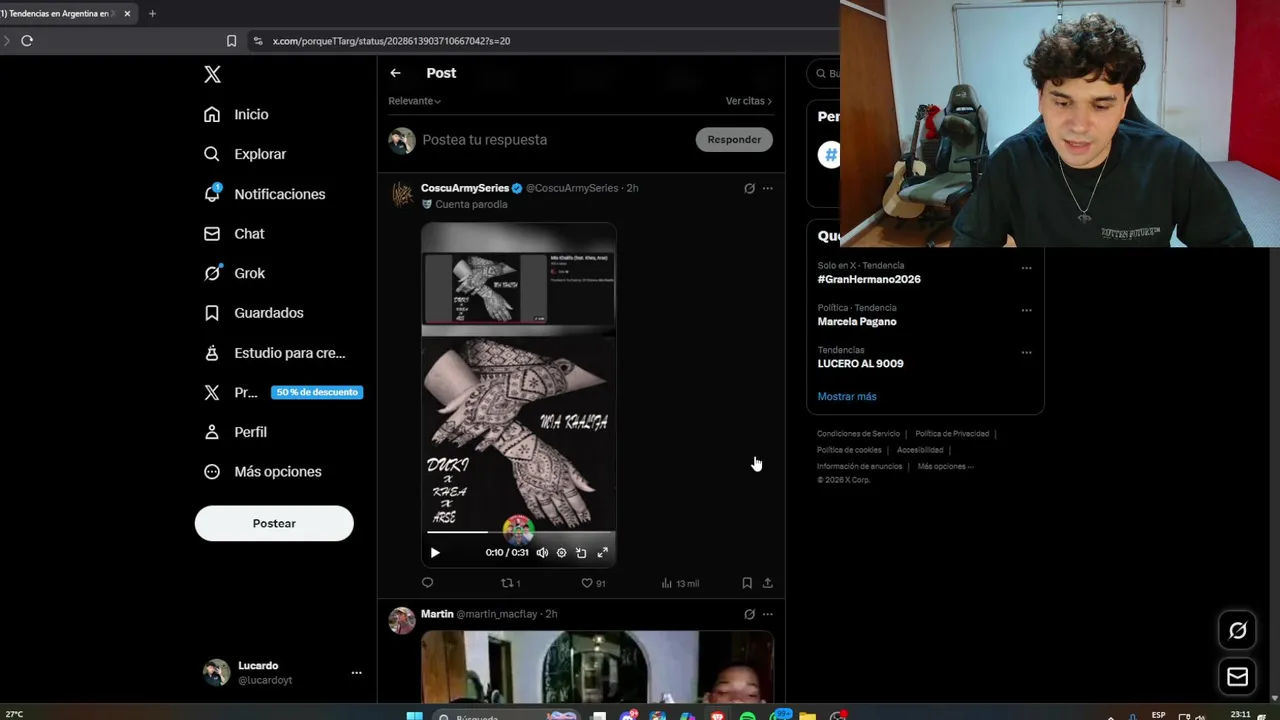
Task: Open Lucardo account menu dots
Action: (356, 673)
